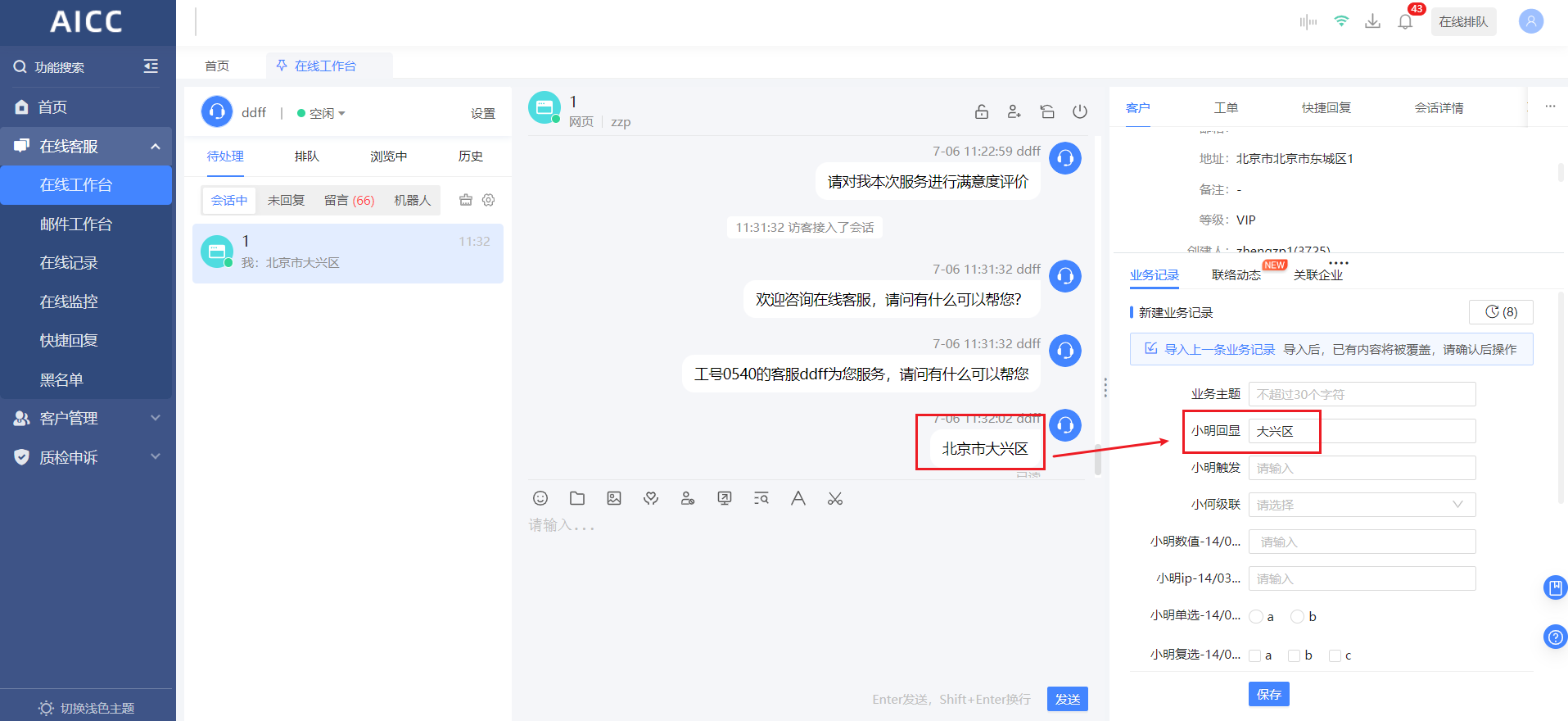Click the more options ellipsis at top right
This screenshot has height=721, width=1568.
(x=1550, y=107)
